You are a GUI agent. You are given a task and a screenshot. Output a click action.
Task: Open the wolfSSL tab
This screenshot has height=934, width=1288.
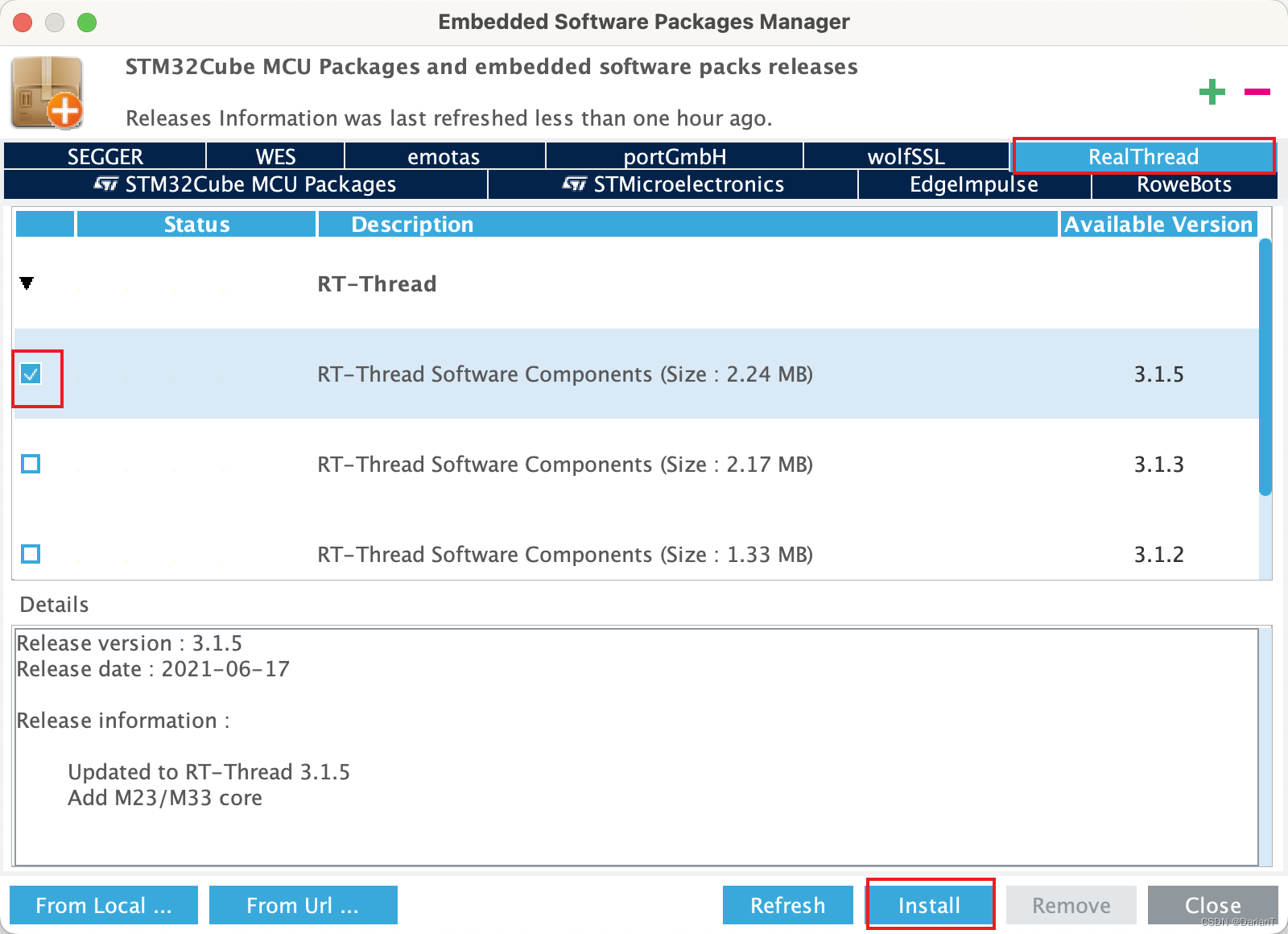pos(906,156)
